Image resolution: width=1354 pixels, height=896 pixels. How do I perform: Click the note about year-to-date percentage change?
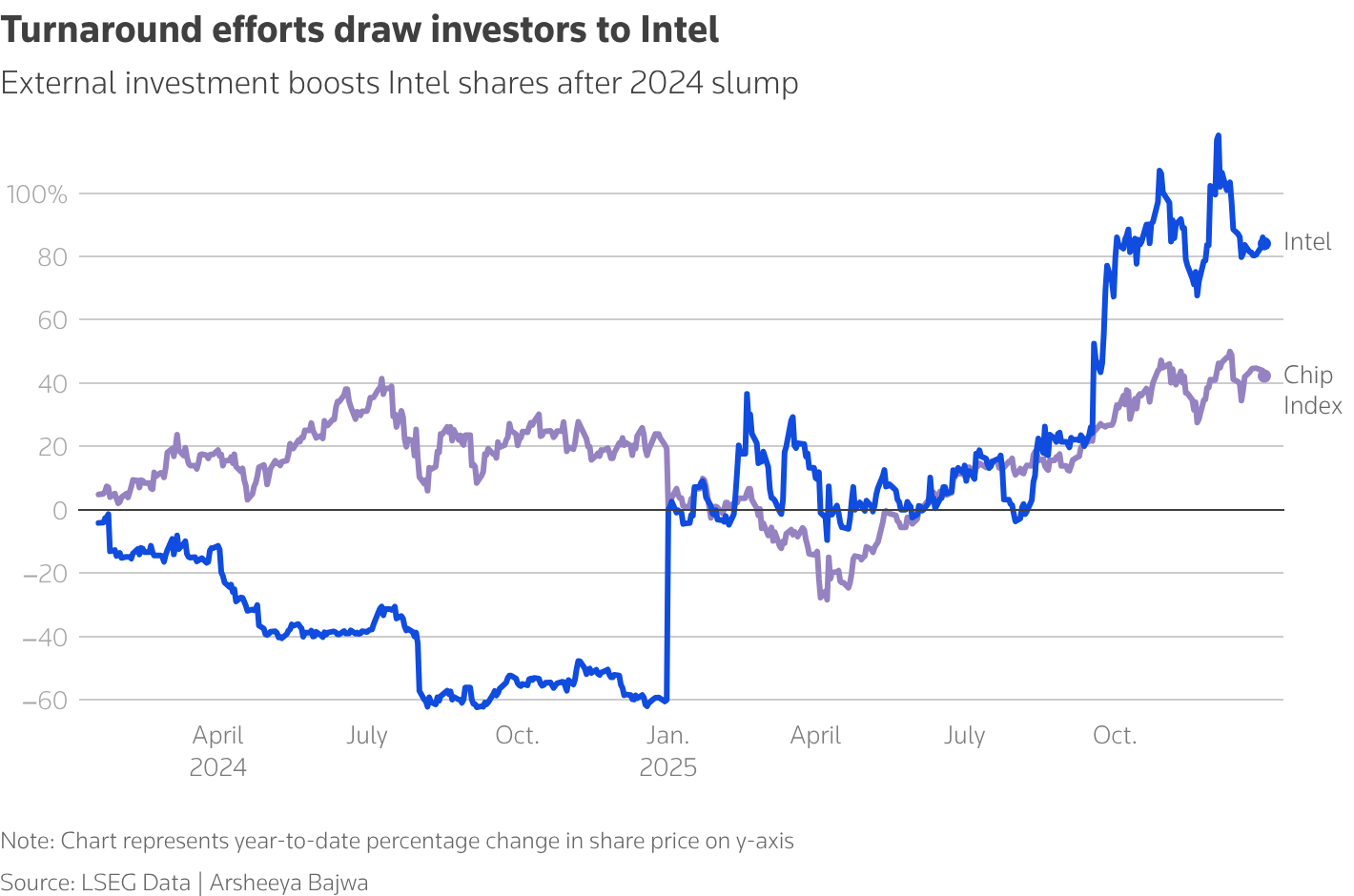click(397, 841)
